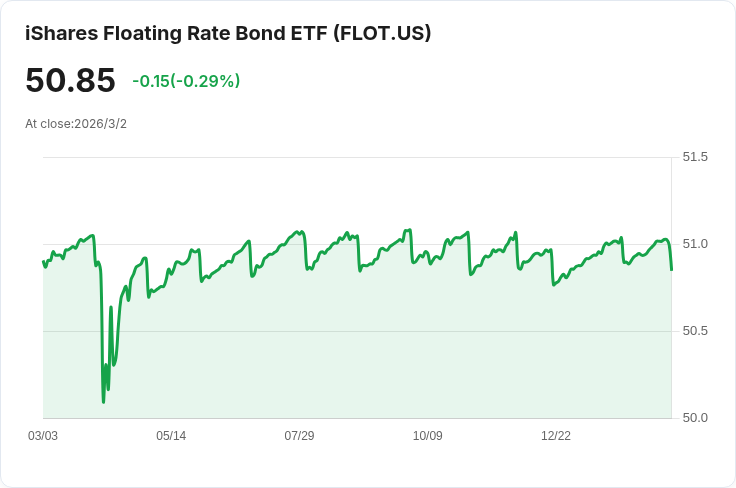Click the 10/09 date label on x-axis
Image resolution: width=736 pixels, height=488 pixels.
click(x=428, y=436)
